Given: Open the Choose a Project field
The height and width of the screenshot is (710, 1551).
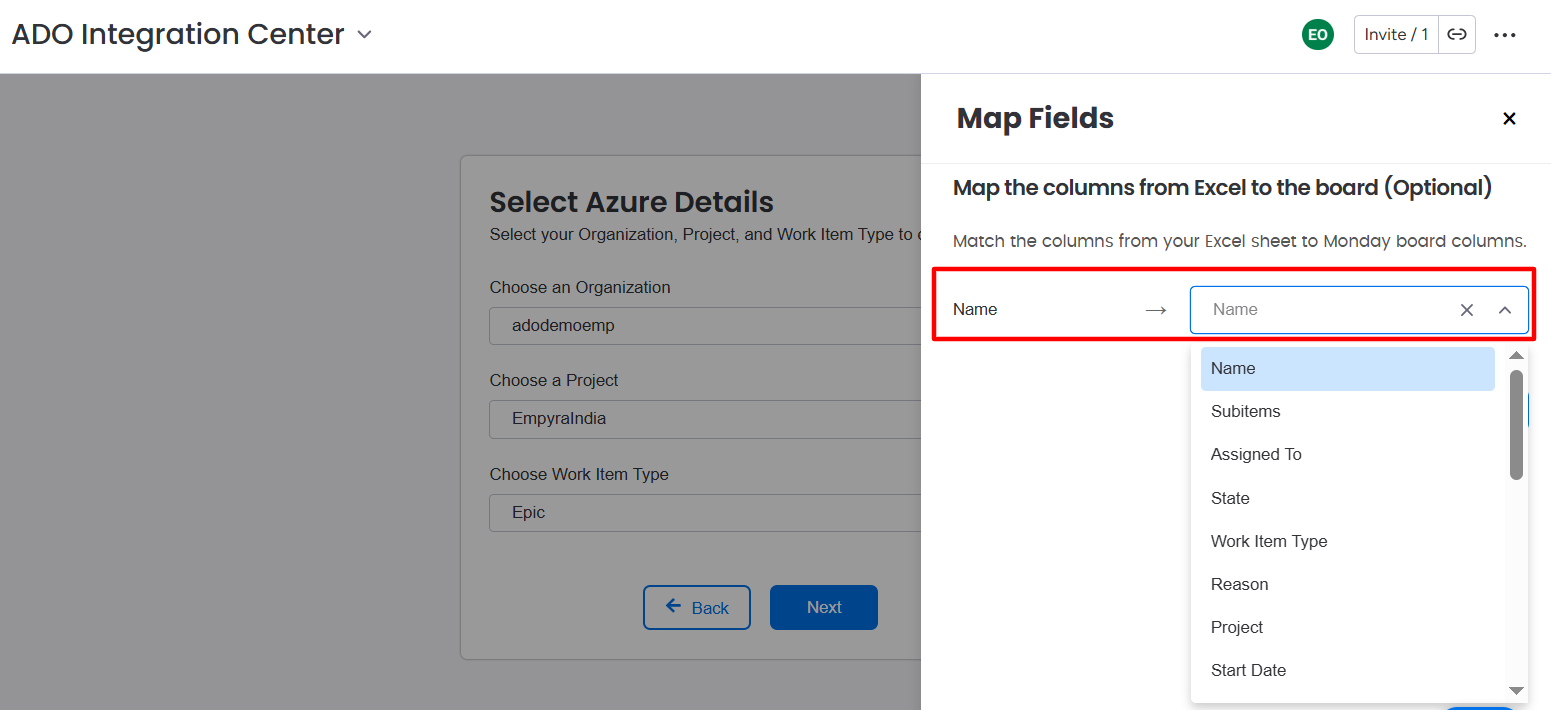Looking at the screenshot, I should pos(705,419).
